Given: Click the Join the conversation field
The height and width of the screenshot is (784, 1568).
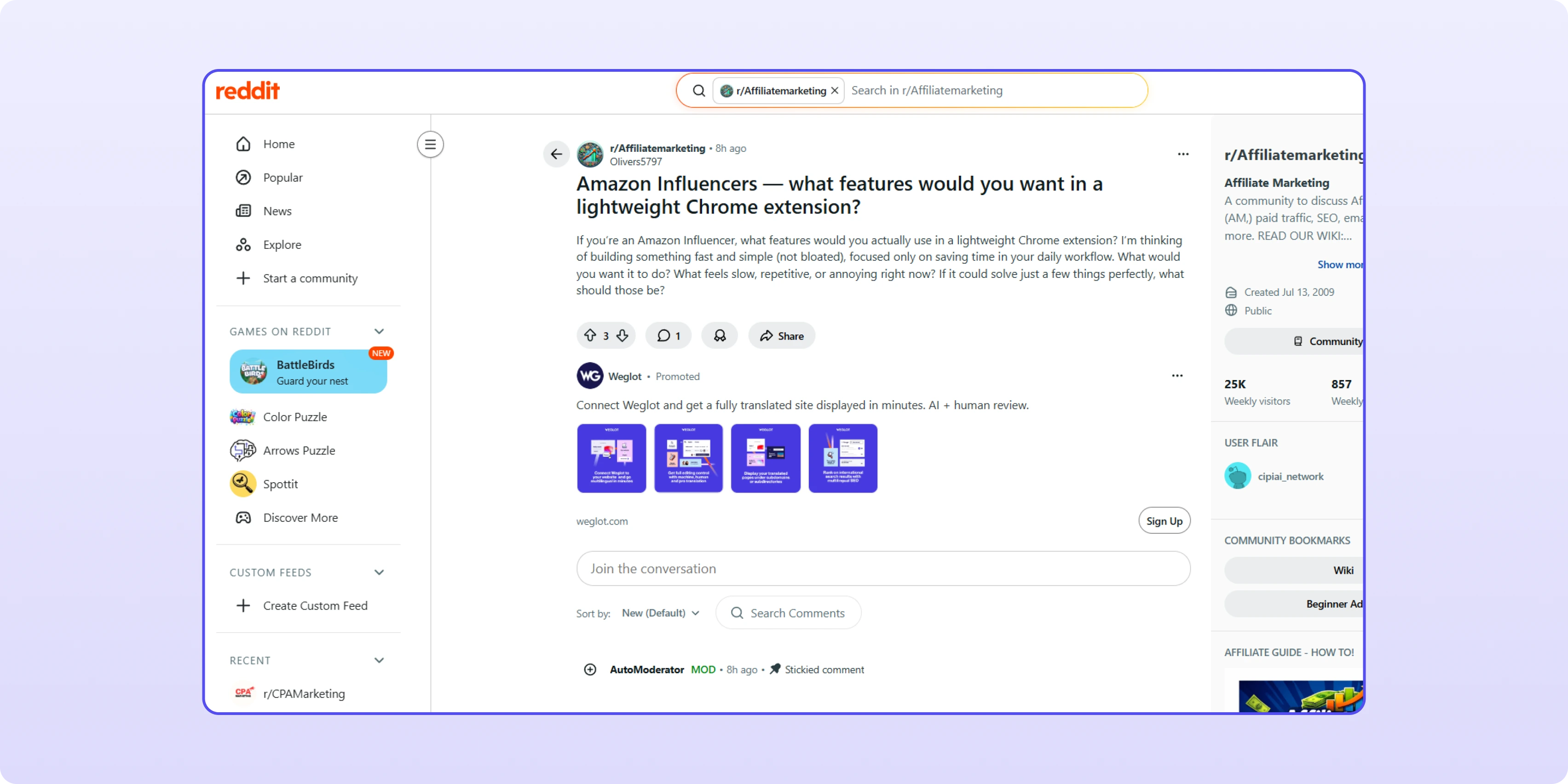Looking at the screenshot, I should pyautogui.click(x=882, y=569).
